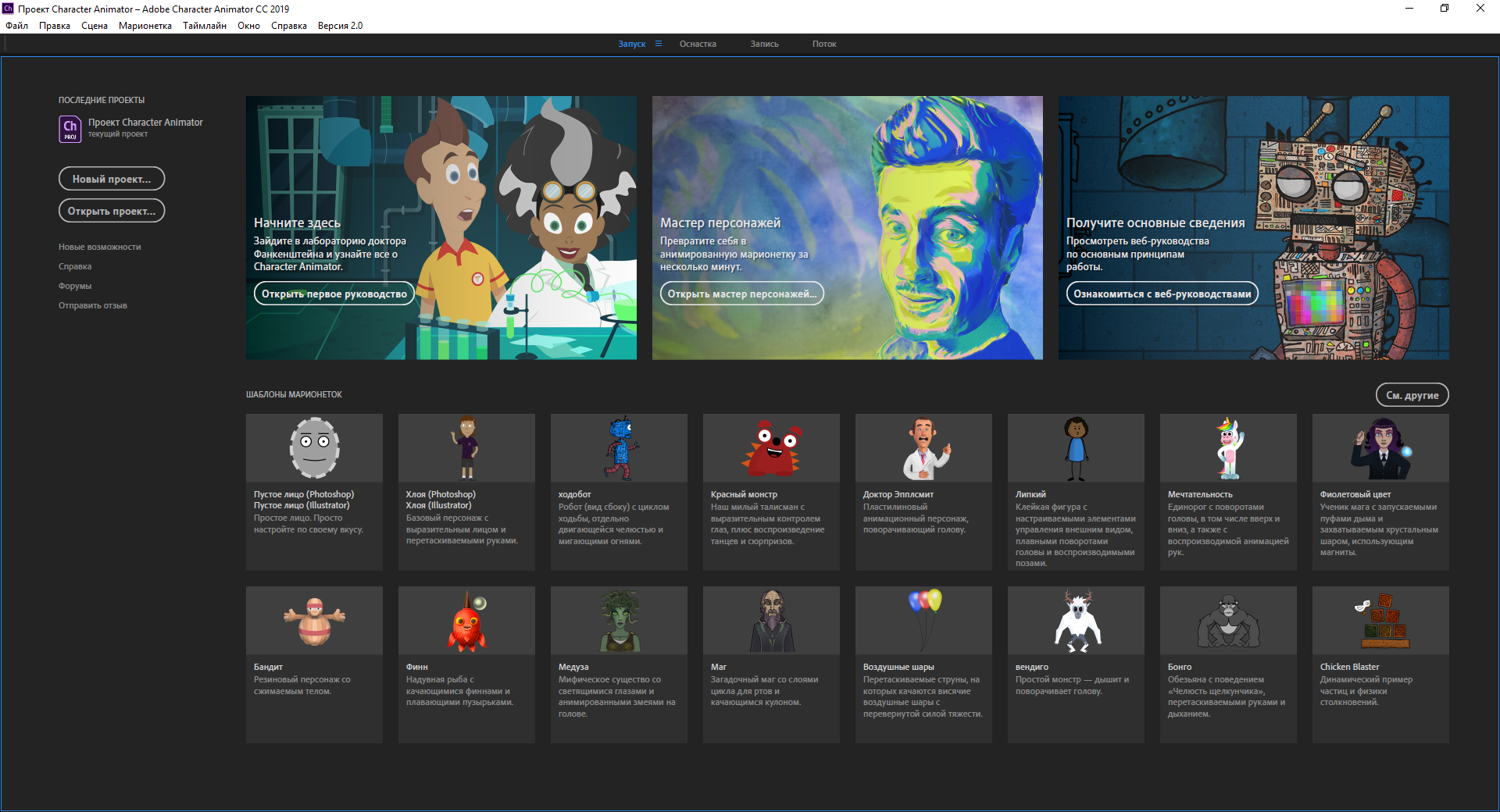The image size is (1500, 812).
Task: Select the Медуза puppet thumbnail
Action: (619, 621)
